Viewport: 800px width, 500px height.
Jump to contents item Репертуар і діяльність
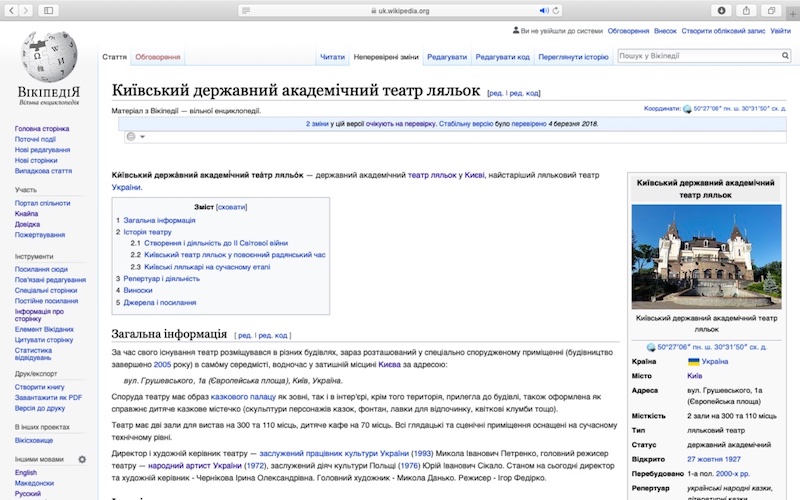click(x=161, y=279)
